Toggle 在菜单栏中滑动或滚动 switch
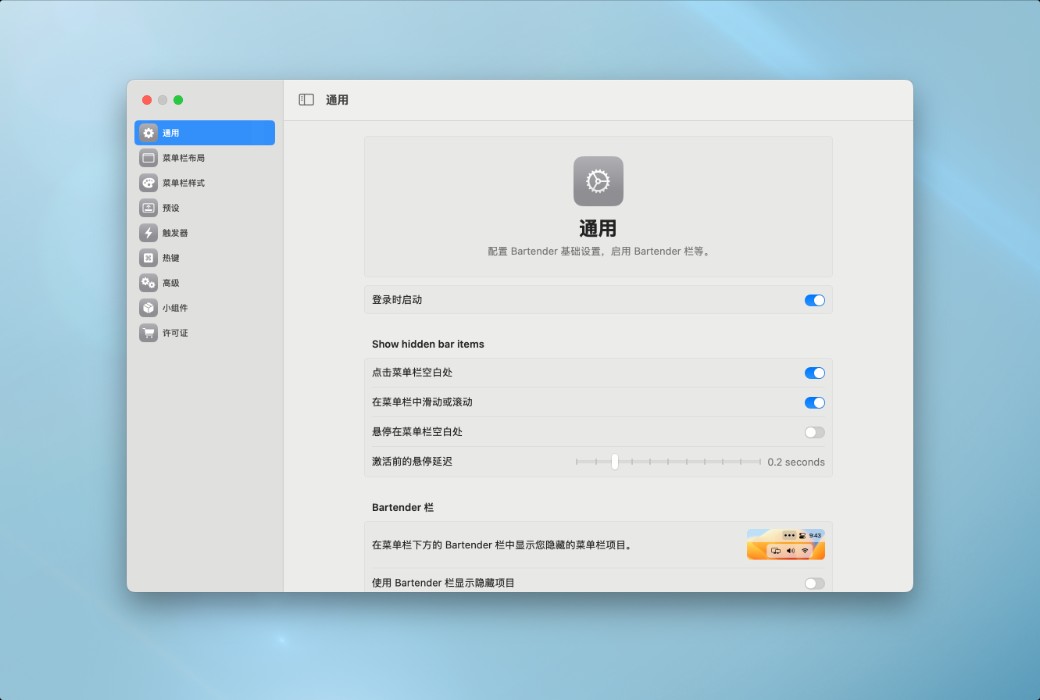The height and width of the screenshot is (700, 1040). click(x=814, y=403)
